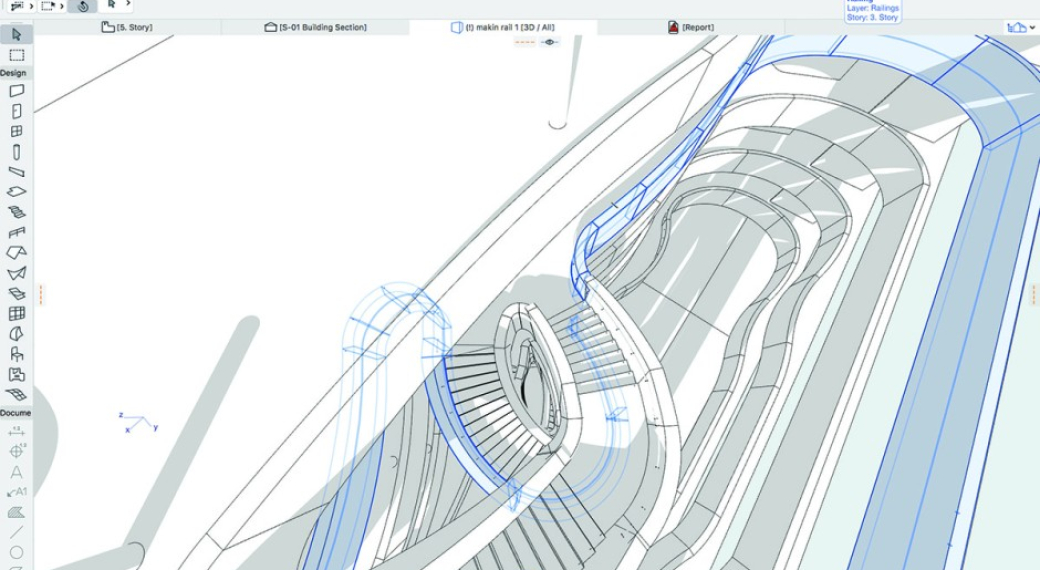Screen dimensions: 1040x570
Task: Collapse the Design toolbox section
Action: click(x=14, y=73)
